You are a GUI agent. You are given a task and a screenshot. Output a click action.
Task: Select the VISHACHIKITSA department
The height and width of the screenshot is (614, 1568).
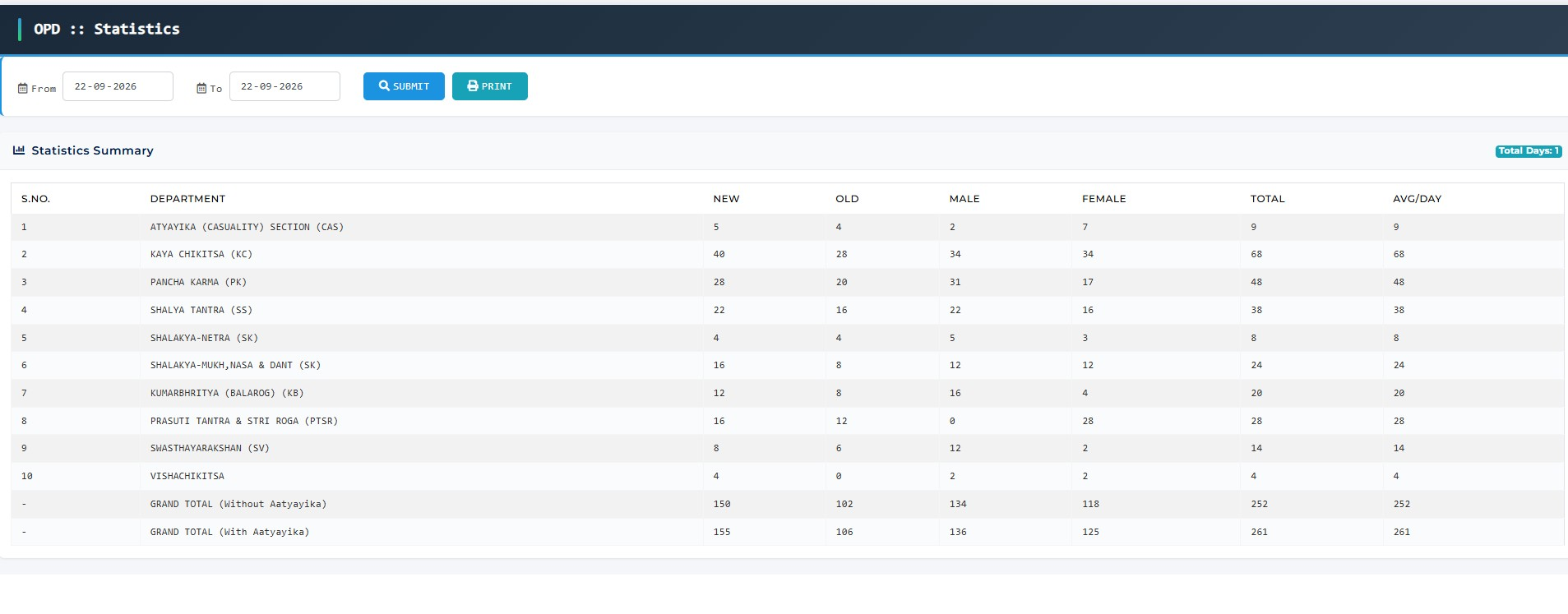(187, 476)
